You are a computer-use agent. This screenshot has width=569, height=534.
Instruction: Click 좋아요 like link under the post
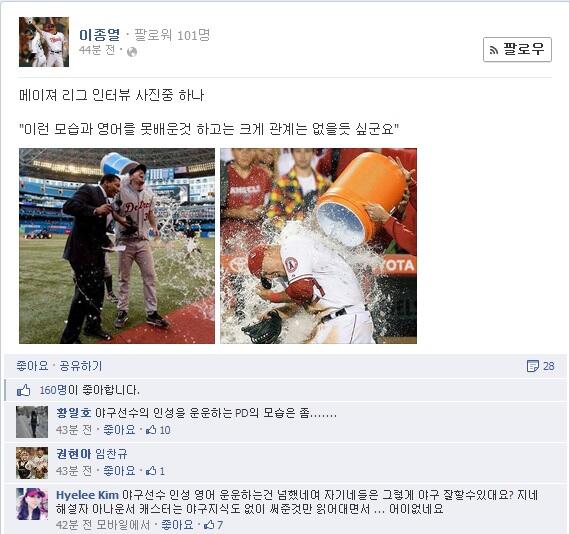[x=32, y=366]
